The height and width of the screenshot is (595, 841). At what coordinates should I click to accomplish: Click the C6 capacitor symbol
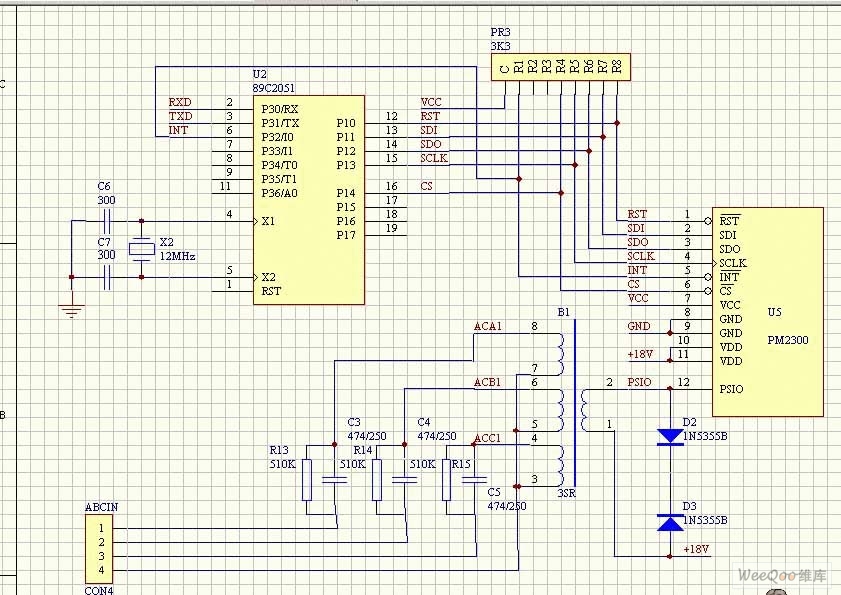tap(104, 221)
